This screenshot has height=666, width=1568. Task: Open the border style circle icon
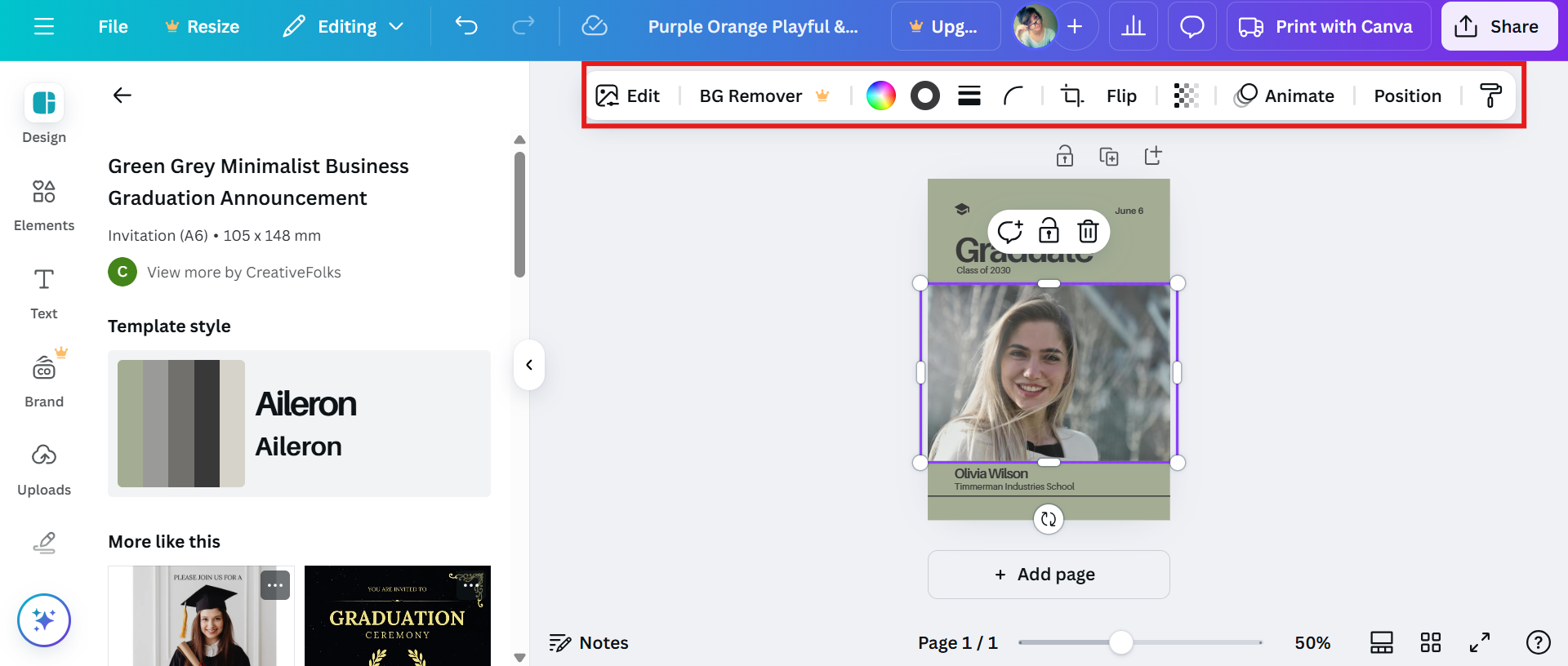(925, 96)
